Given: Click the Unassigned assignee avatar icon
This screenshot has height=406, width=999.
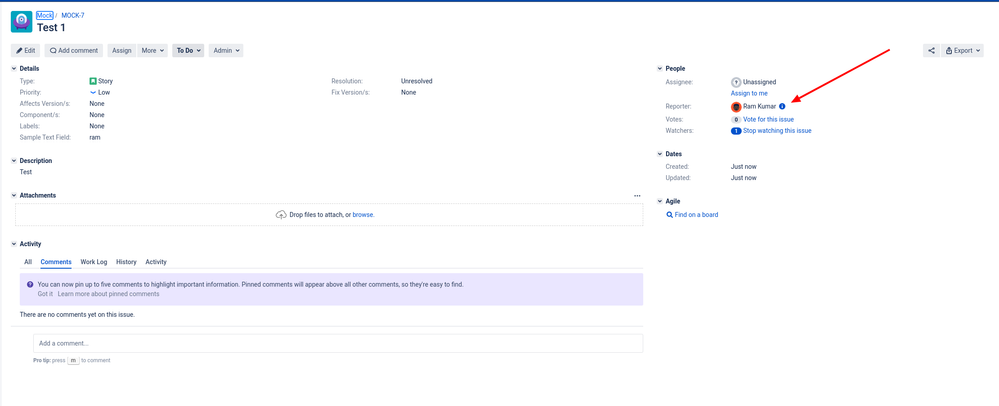Looking at the screenshot, I should coord(736,82).
